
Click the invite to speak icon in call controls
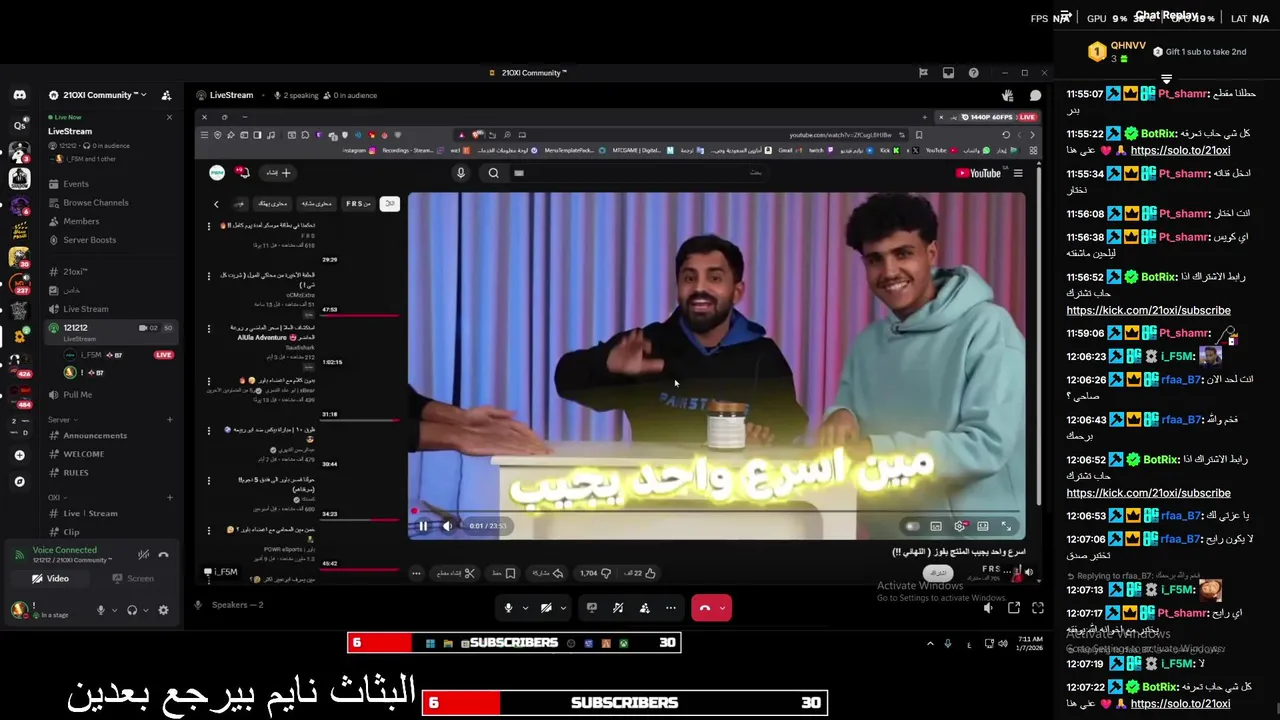tap(644, 608)
